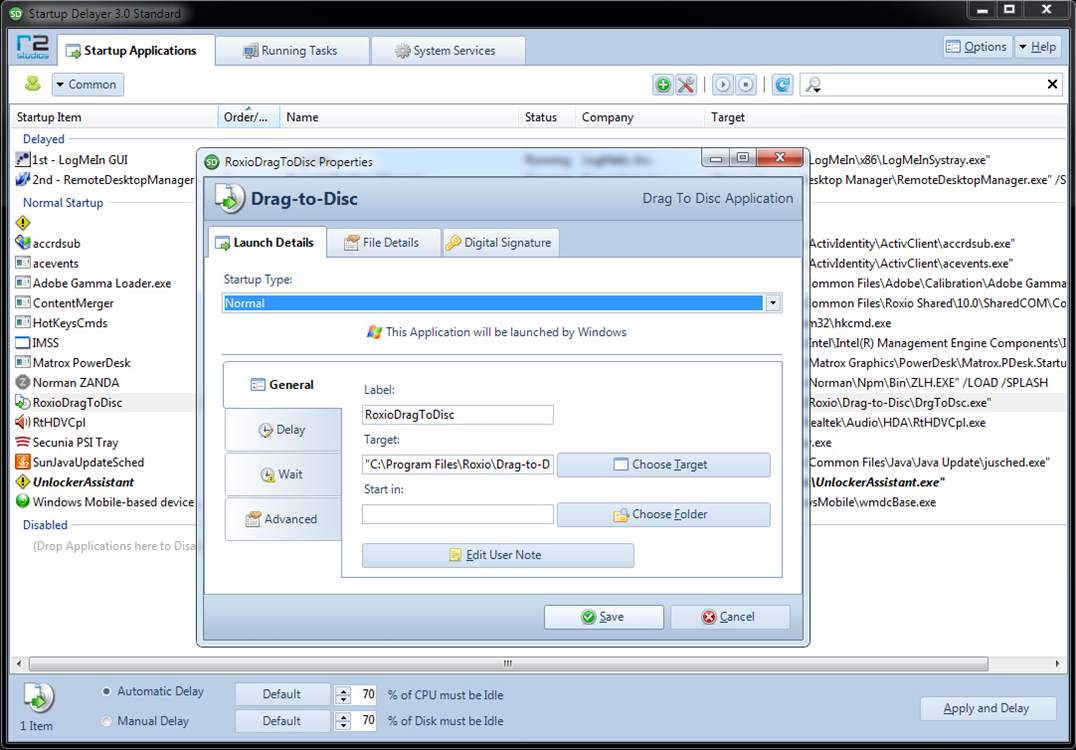Screen dimensions: 1076x750
Task: Click the Default button for CPU idle
Action: pyautogui.click(x=282, y=694)
